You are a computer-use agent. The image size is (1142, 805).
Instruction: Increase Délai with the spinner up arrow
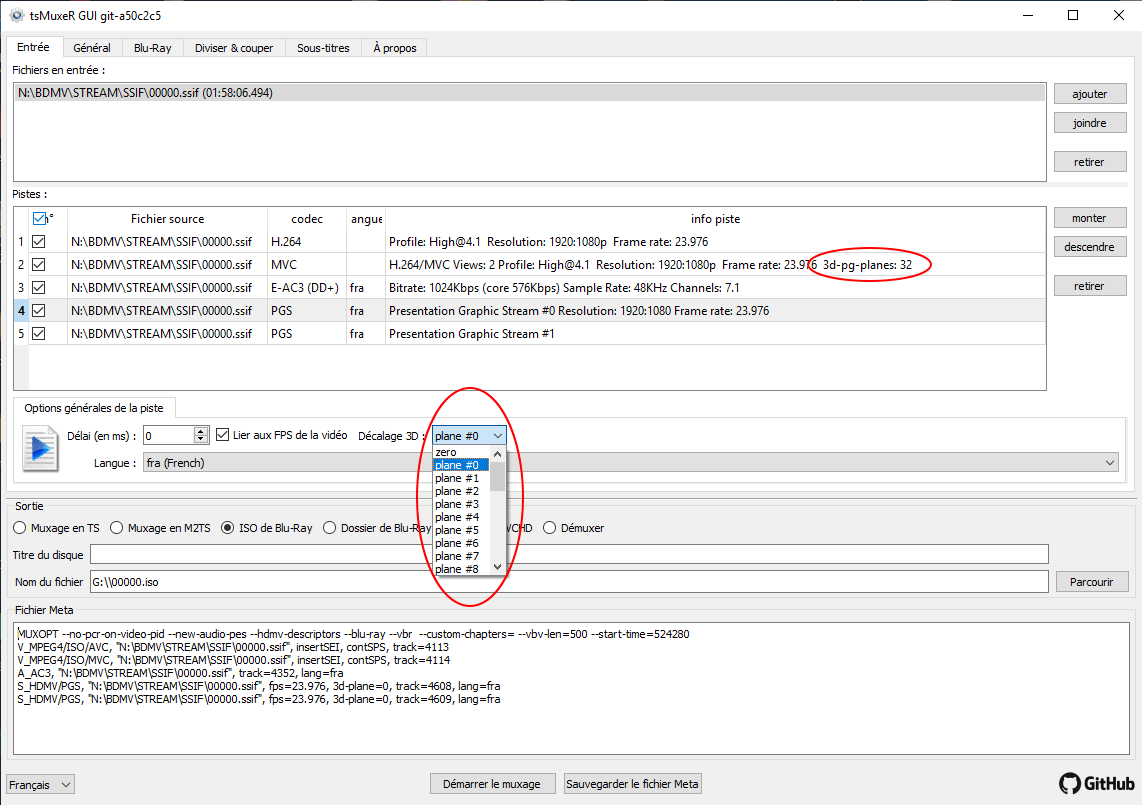tap(201, 431)
